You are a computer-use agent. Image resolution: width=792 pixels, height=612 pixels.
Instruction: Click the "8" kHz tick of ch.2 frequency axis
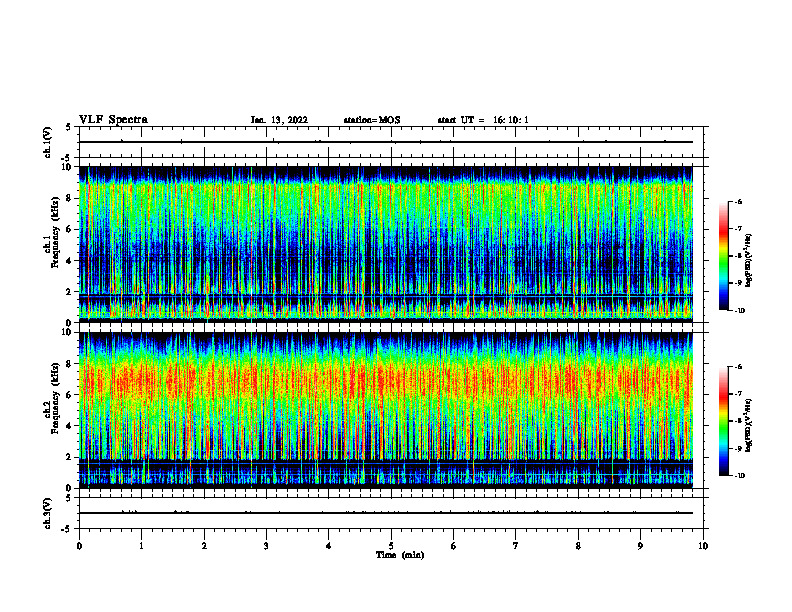point(70,364)
